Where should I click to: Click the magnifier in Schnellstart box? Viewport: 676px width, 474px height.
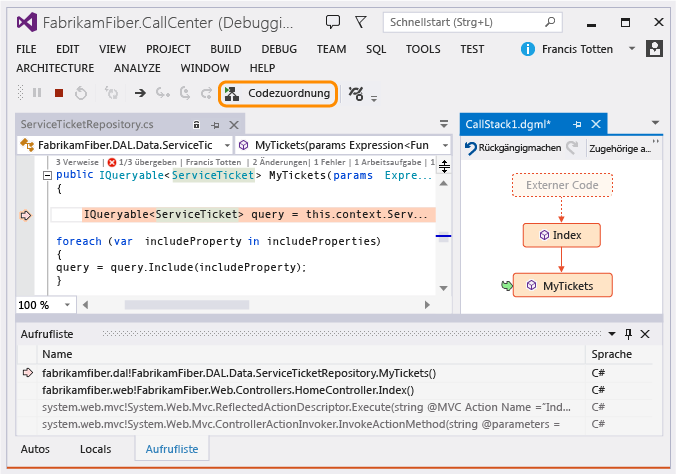point(550,22)
